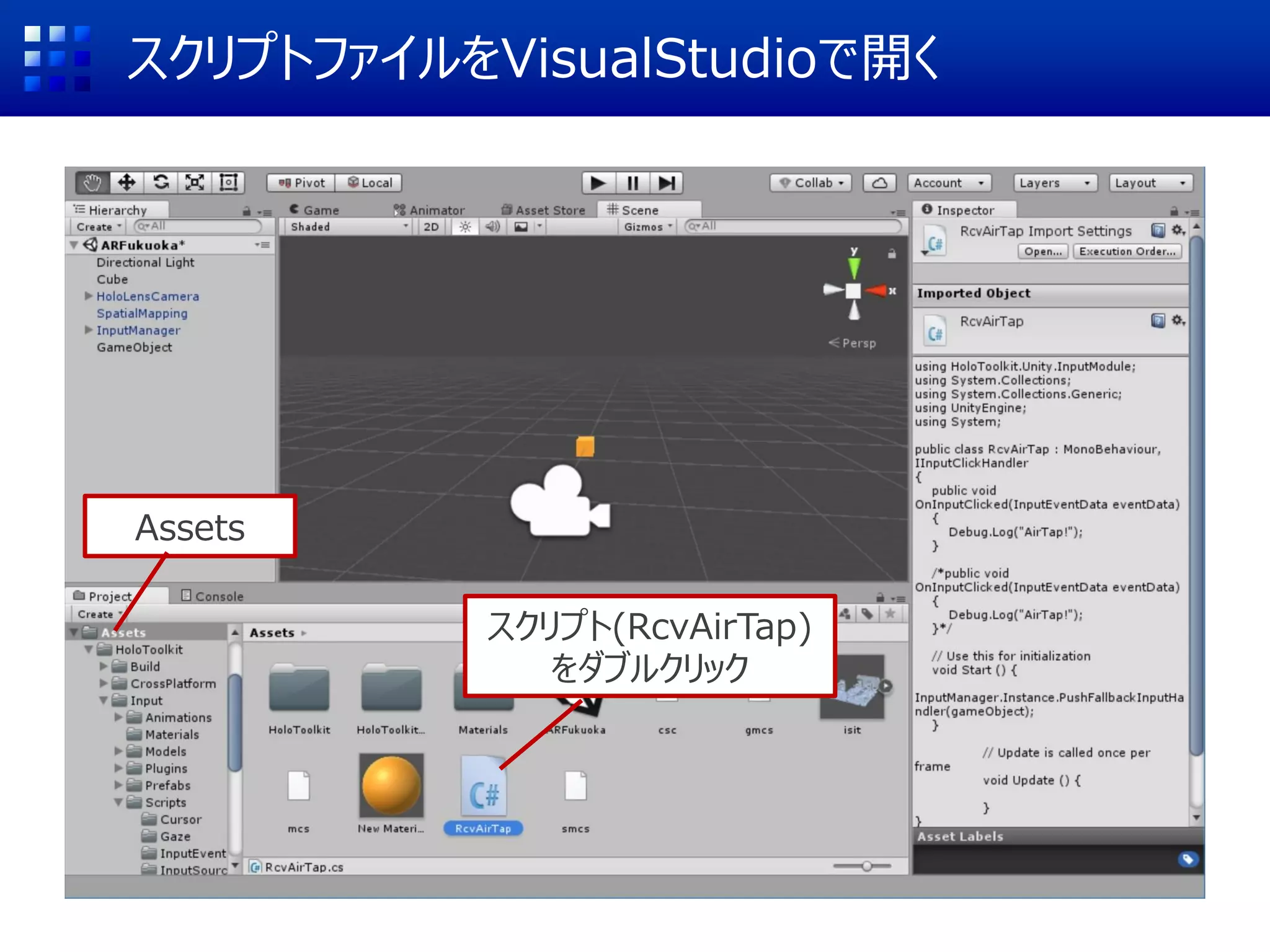Image resolution: width=1270 pixels, height=952 pixels.
Task: Expand the HoloLensCamera hierarchy item
Action: point(89,296)
